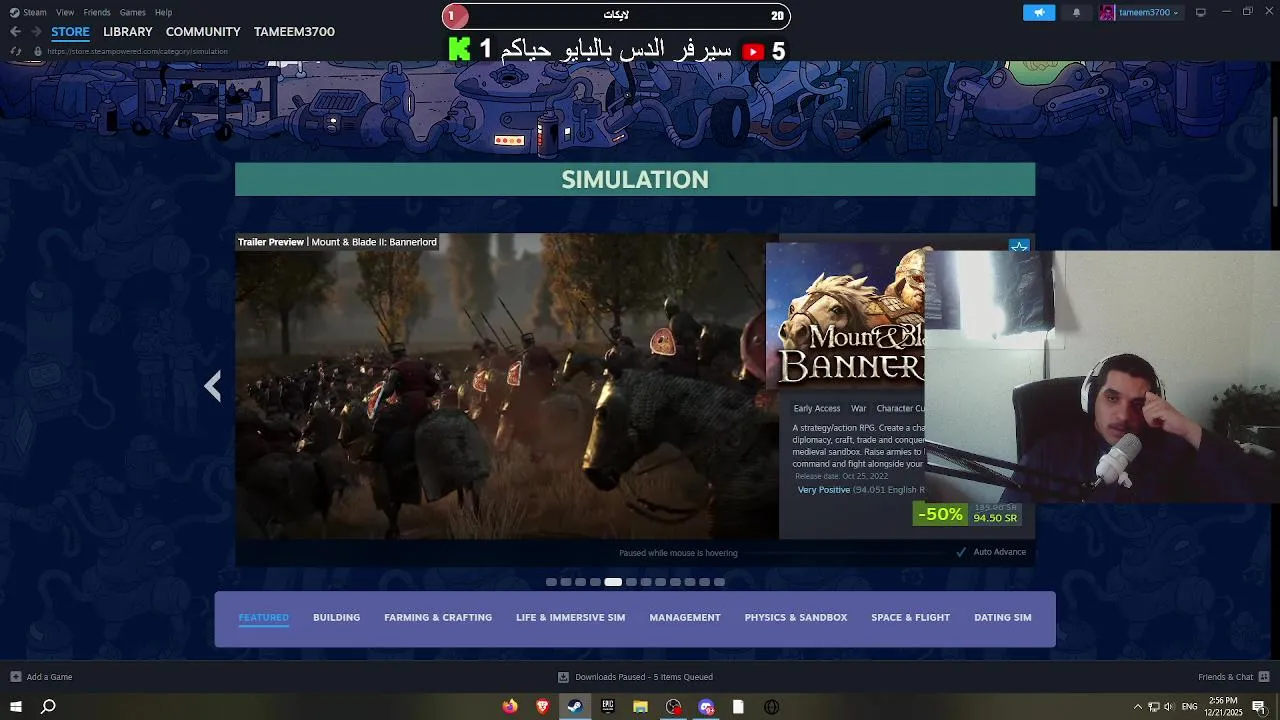Viewport: 1280px width, 720px height.
Task: Open the View menu
Action: click(65, 13)
